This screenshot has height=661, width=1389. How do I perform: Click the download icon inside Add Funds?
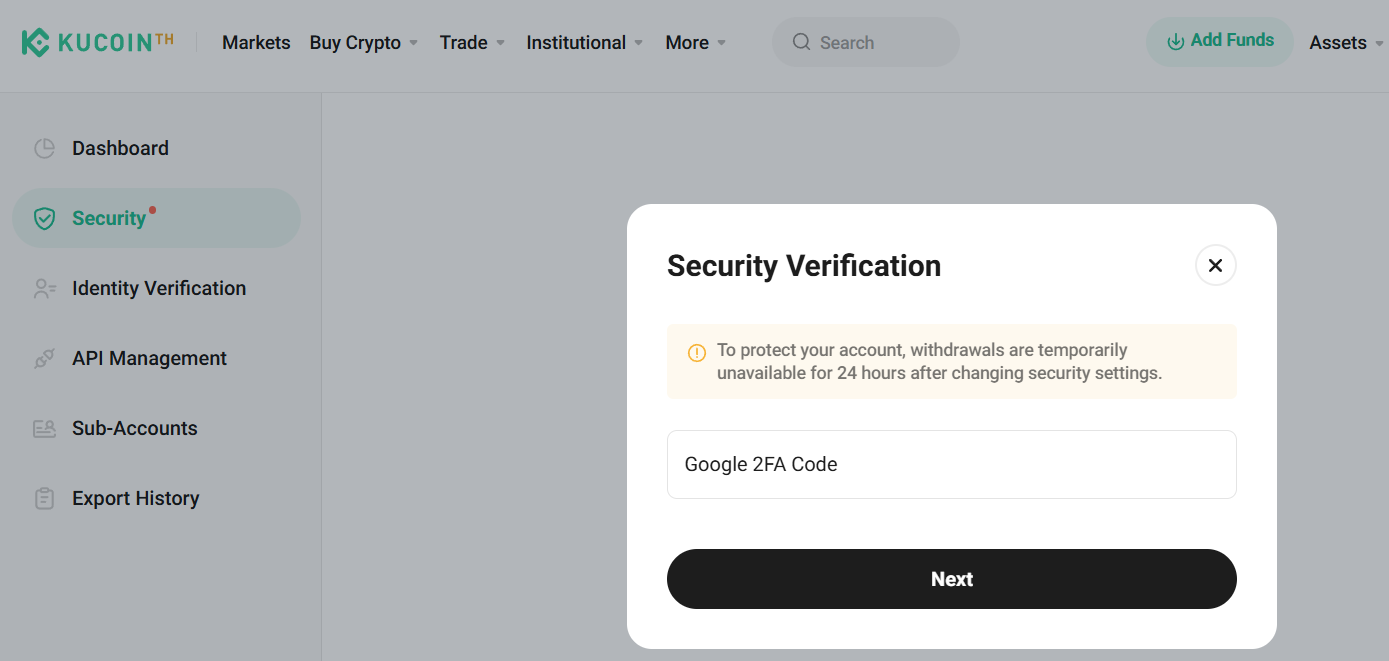[x=1174, y=42]
